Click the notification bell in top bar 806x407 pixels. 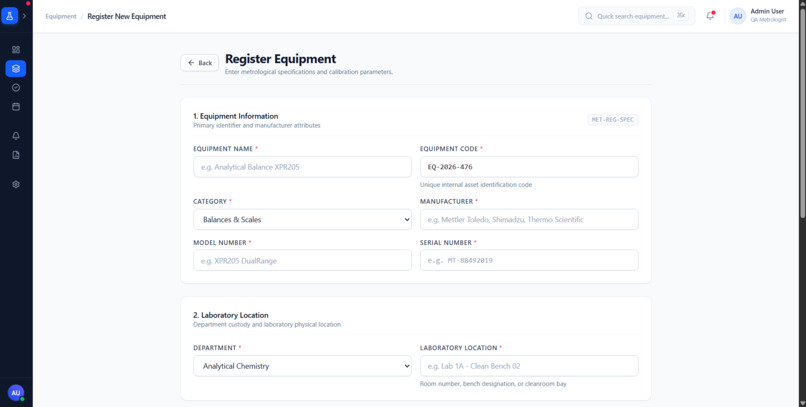(710, 16)
